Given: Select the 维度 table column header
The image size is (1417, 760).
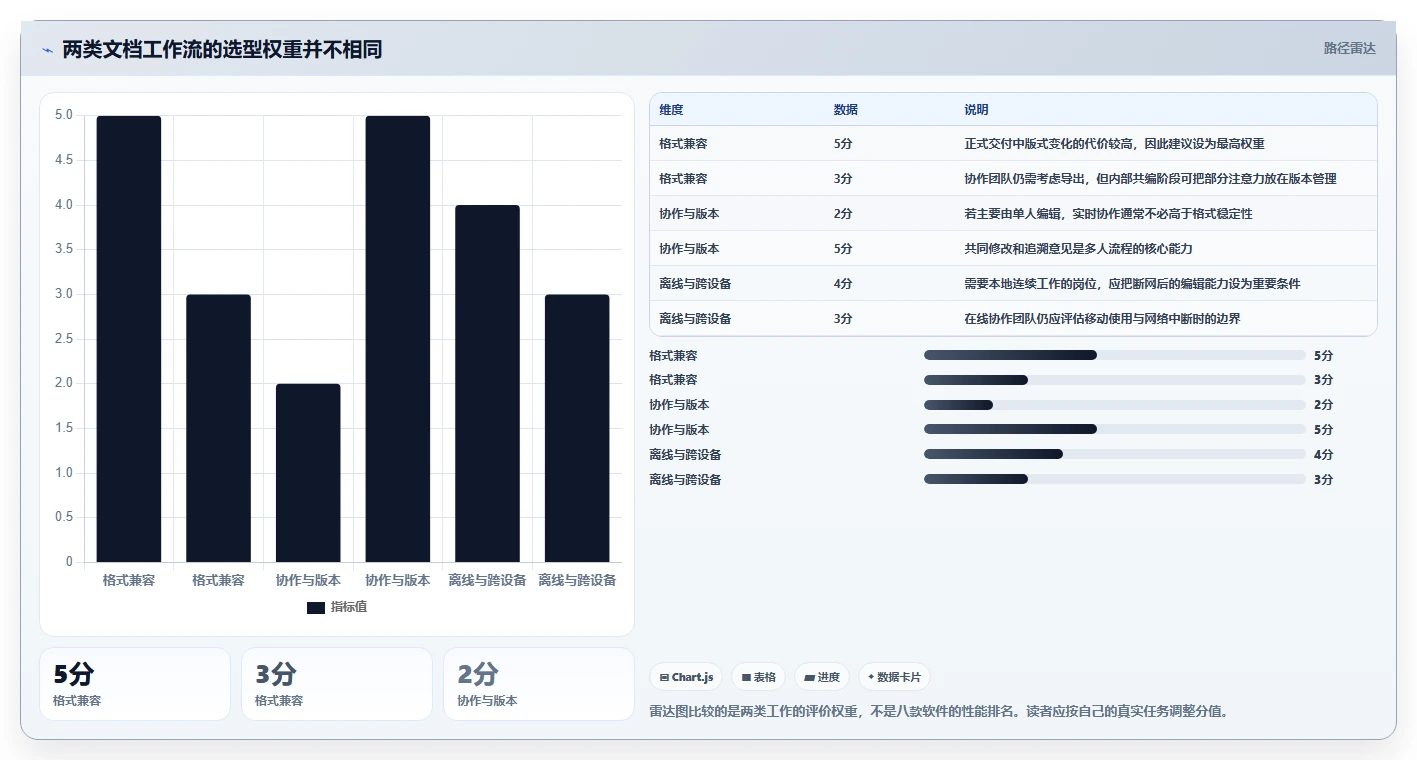Looking at the screenshot, I should pyautogui.click(x=672, y=110).
